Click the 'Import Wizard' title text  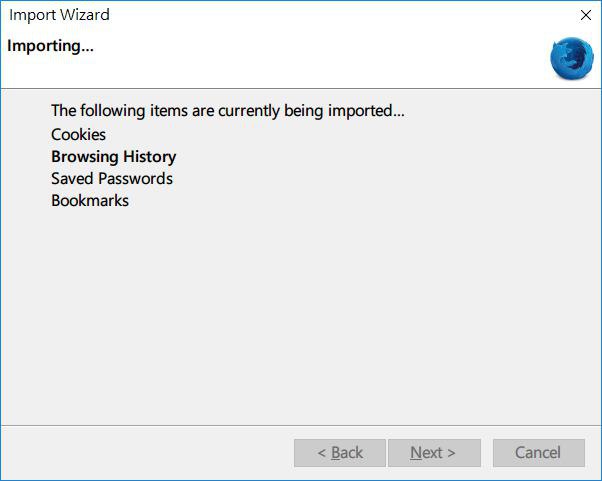tap(59, 15)
